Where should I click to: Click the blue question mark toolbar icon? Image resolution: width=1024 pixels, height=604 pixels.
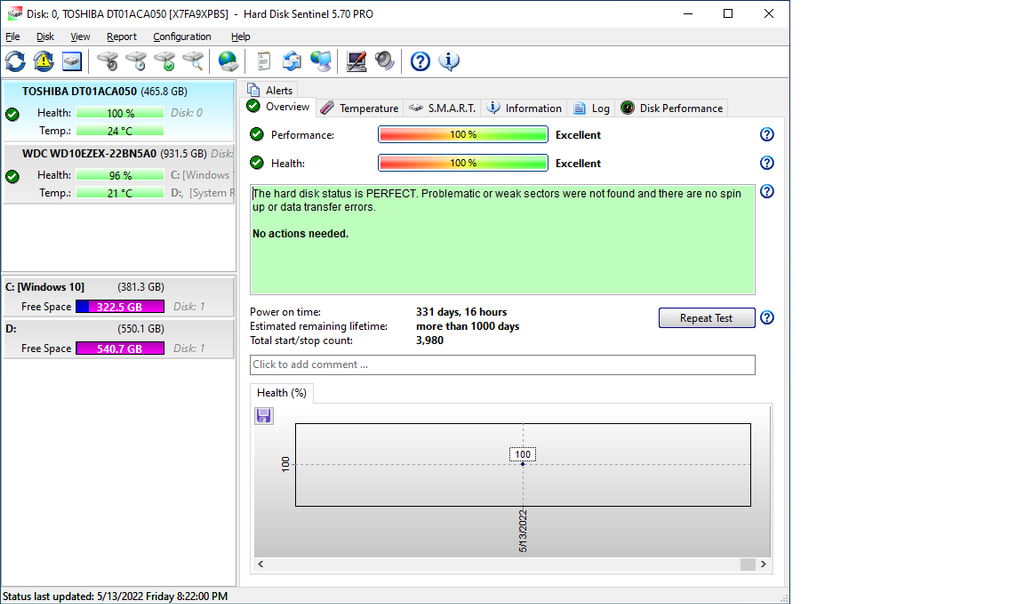[420, 61]
